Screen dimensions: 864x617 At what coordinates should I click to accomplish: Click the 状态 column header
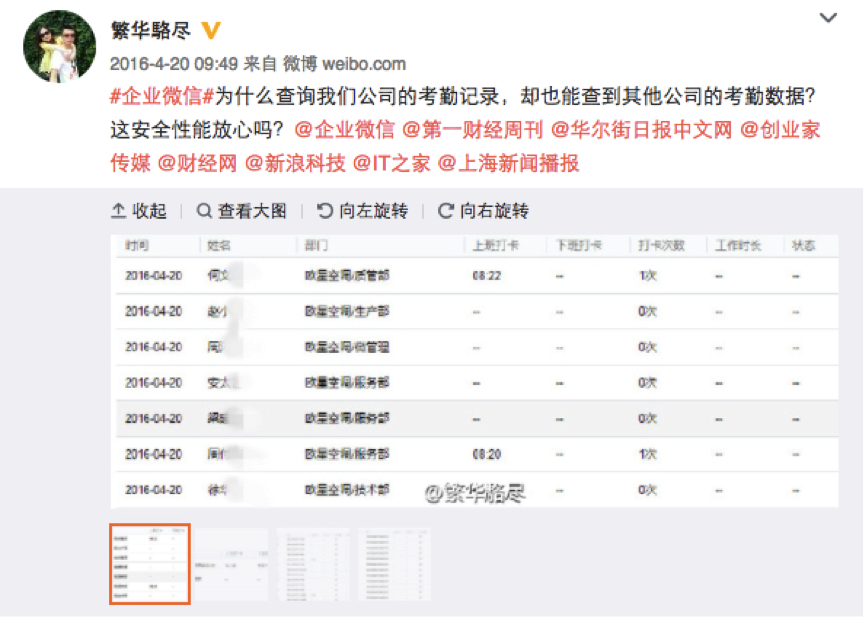[803, 246]
